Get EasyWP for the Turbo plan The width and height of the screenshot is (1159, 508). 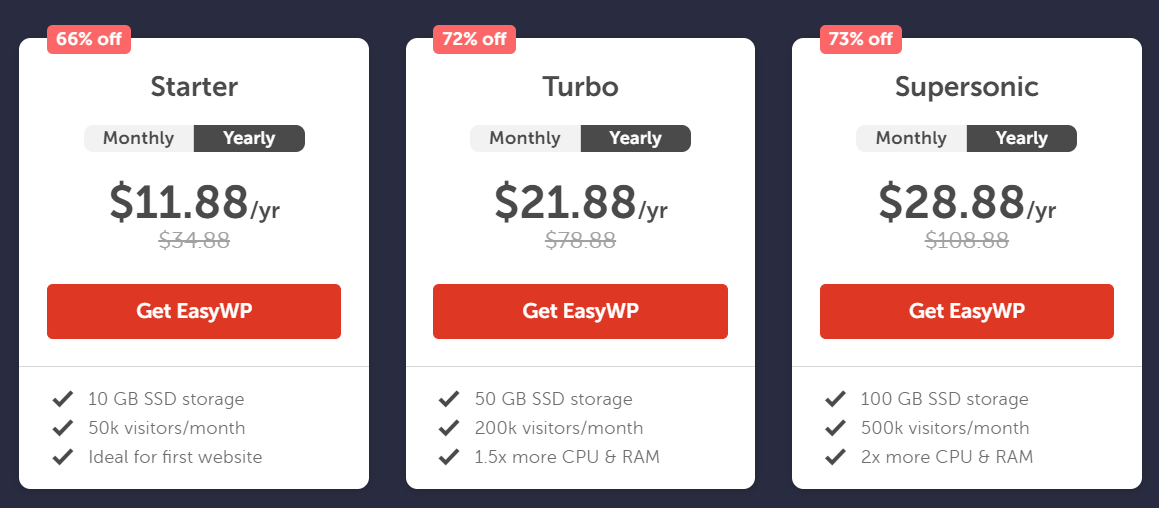(580, 311)
